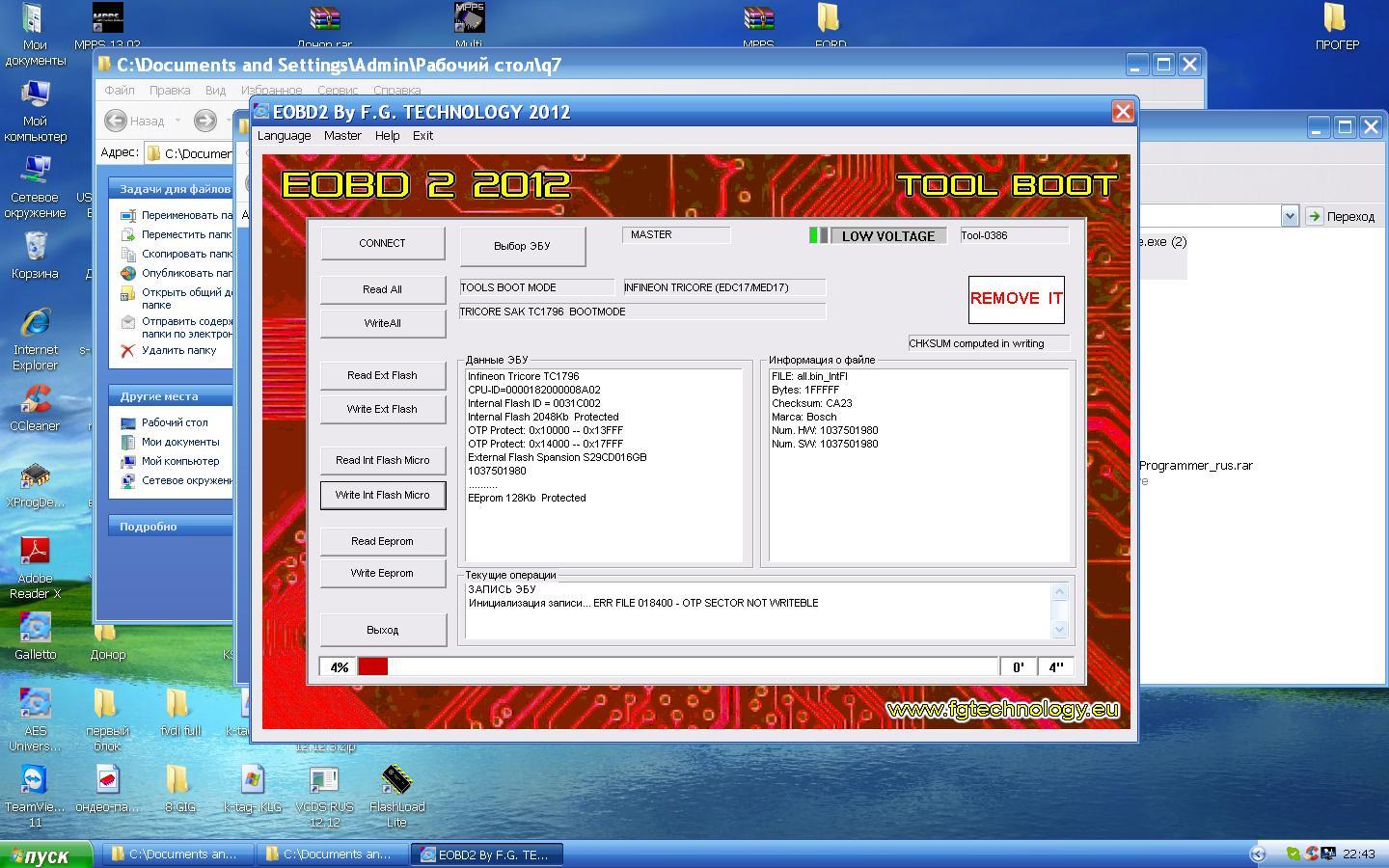Open the Файл menu in q7 window
The image size is (1389, 868).
[x=120, y=90]
